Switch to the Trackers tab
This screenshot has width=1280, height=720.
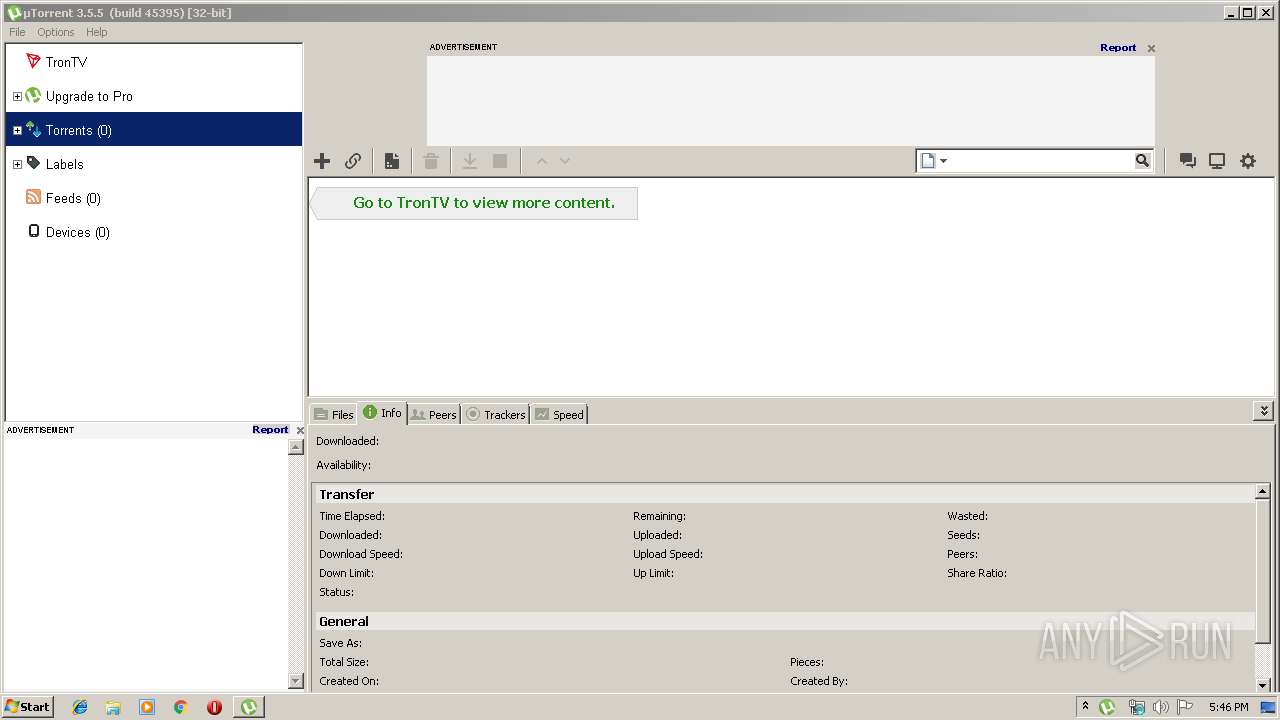tap(495, 414)
